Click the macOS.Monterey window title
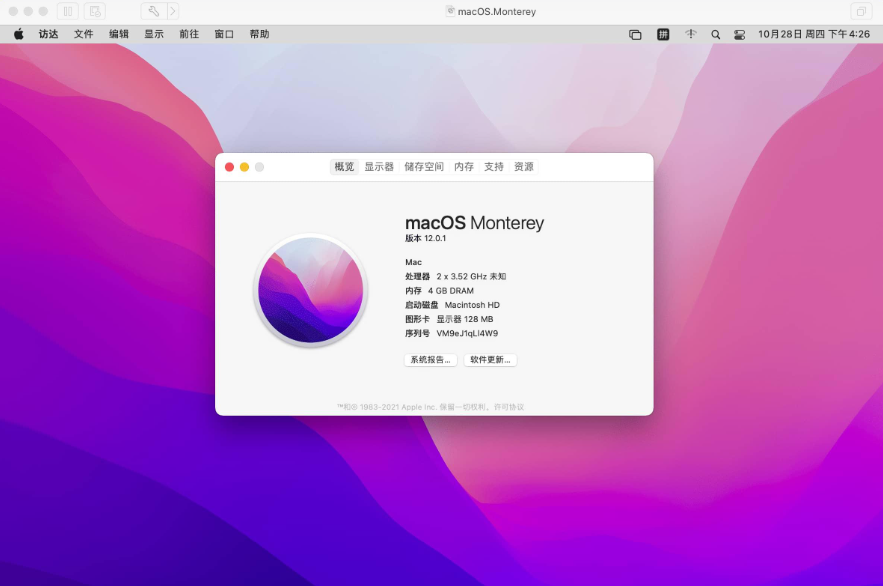The height and width of the screenshot is (586, 883). coord(497,11)
